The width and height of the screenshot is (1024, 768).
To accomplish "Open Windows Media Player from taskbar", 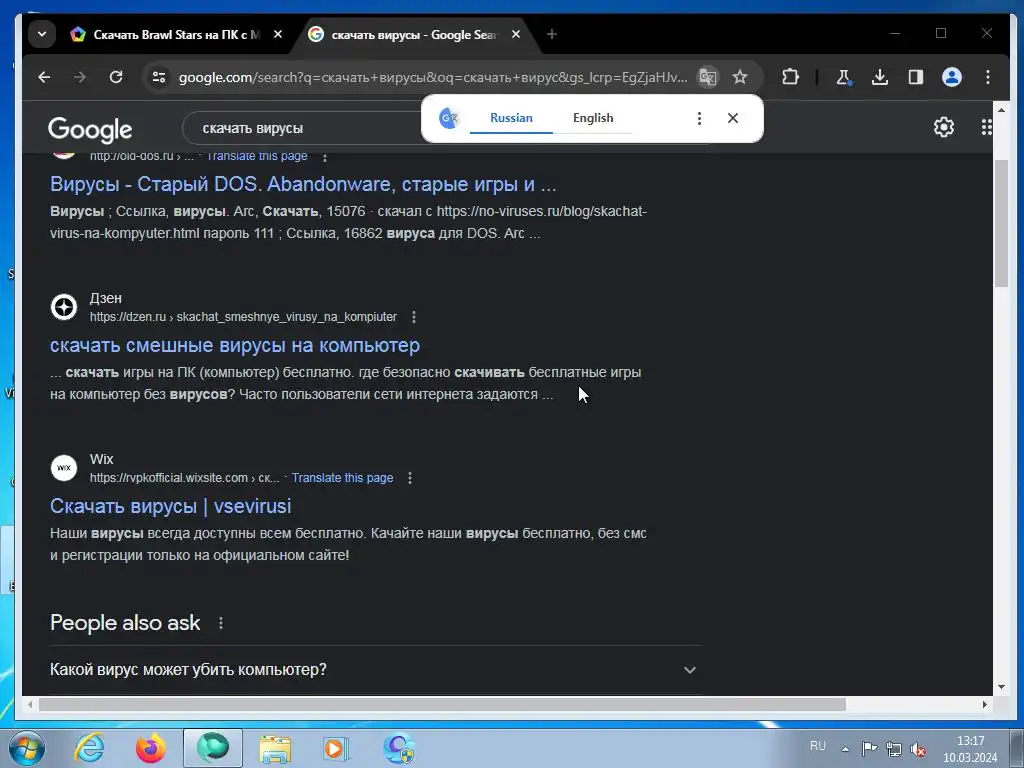I will [x=336, y=748].
